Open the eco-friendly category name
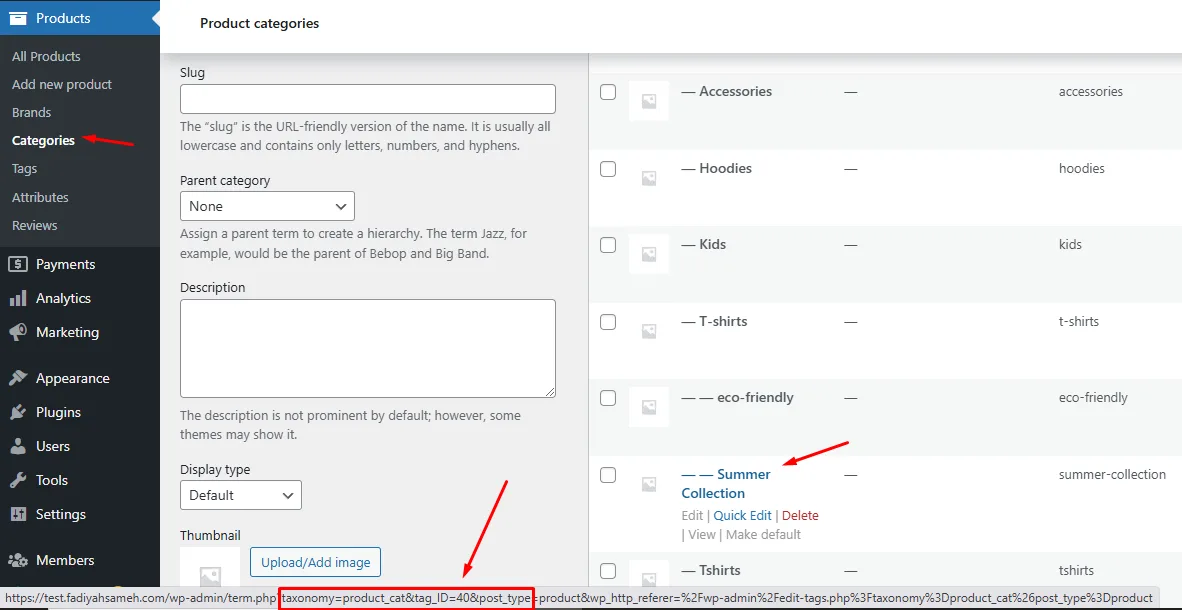Image resolution: width=1182 pixels, height=610 pixels. click(737, 398)
